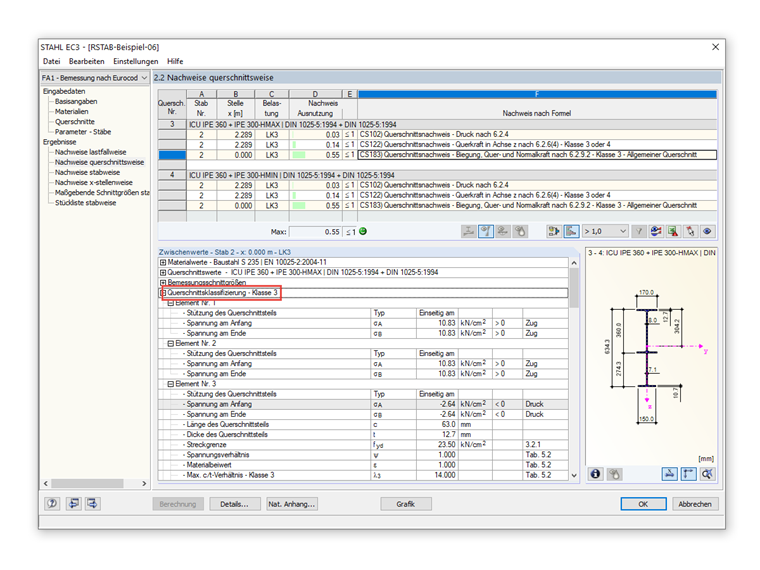Toggle the colored result bars button

[573, 231]
